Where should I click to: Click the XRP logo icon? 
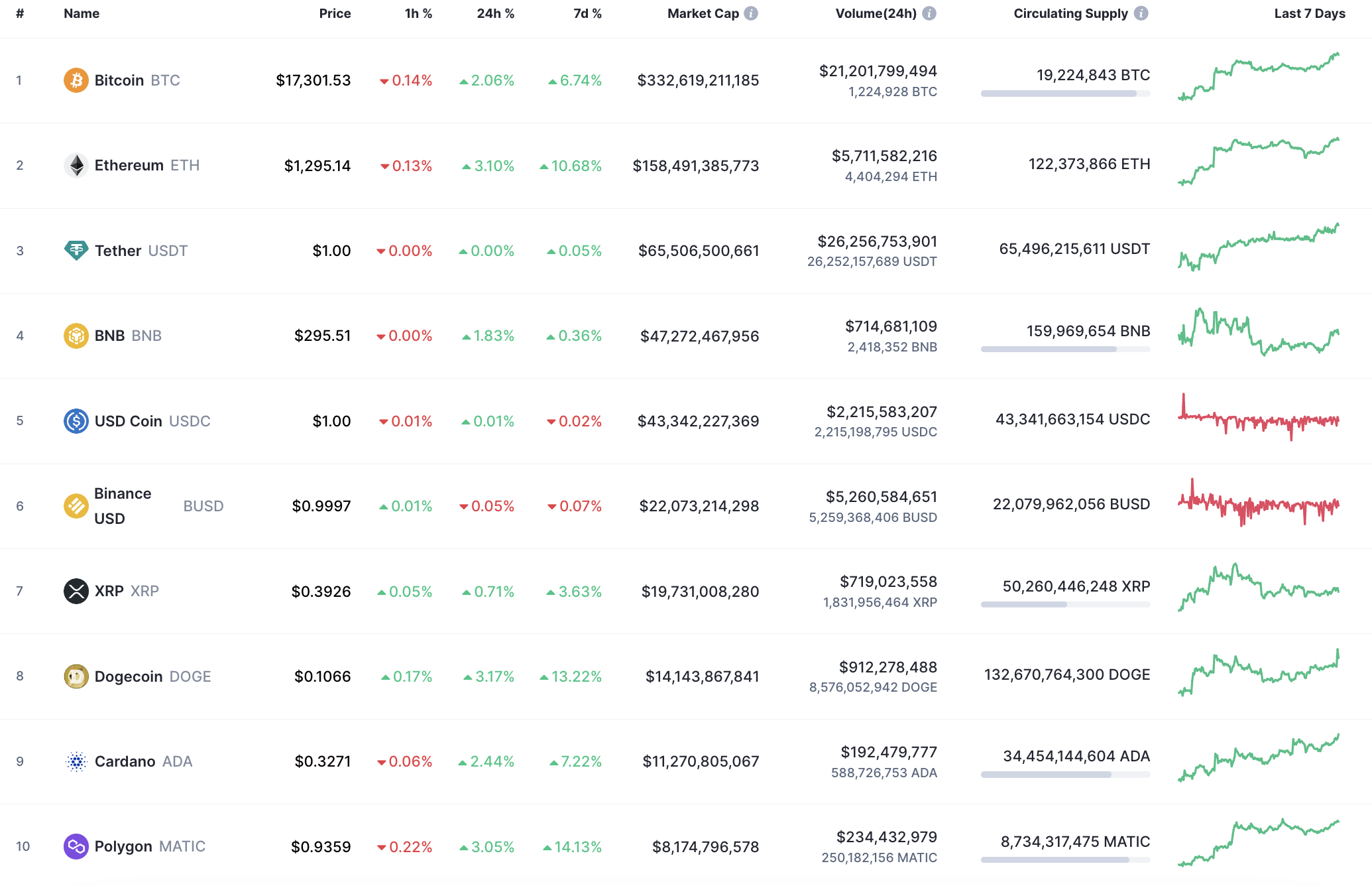click(77, 591)
